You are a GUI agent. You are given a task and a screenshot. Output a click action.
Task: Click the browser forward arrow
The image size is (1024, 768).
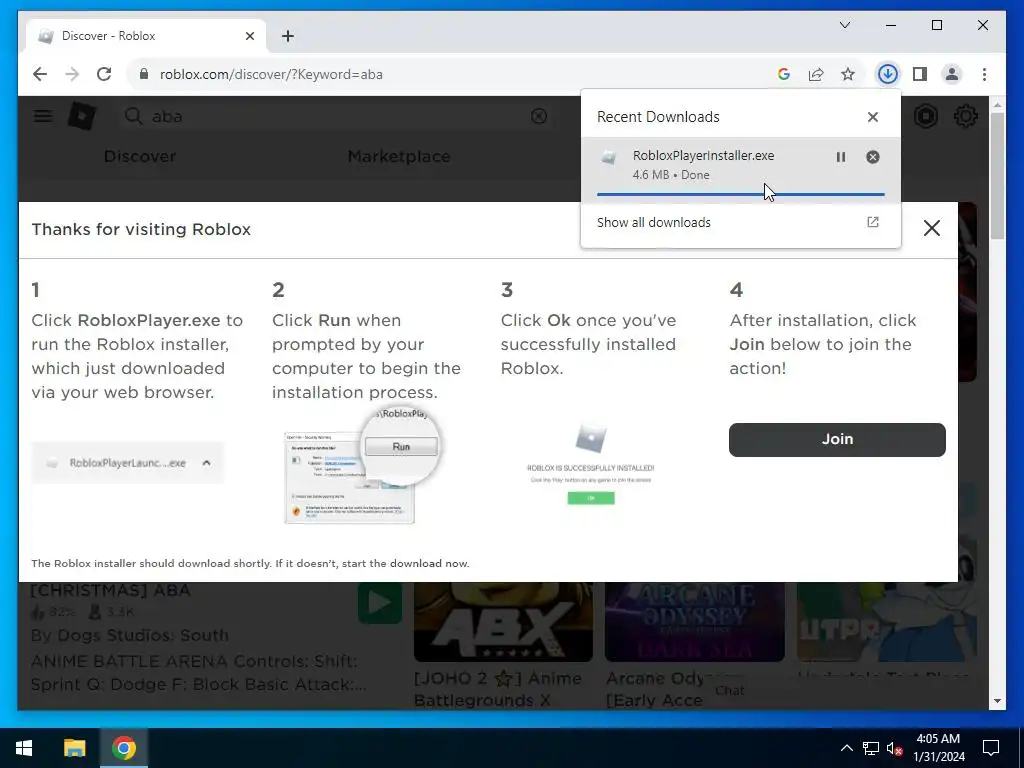[x=72, y=74]
